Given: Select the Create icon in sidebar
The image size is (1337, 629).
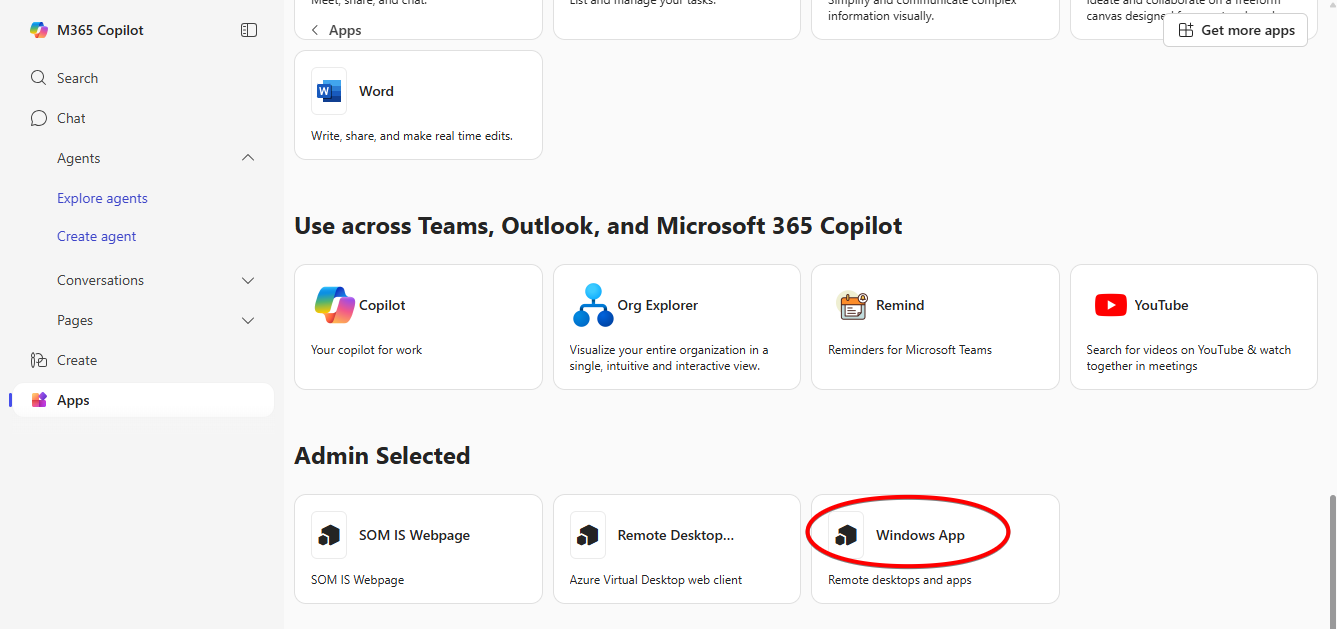Looking at the screenshot, I should point(39,360).
